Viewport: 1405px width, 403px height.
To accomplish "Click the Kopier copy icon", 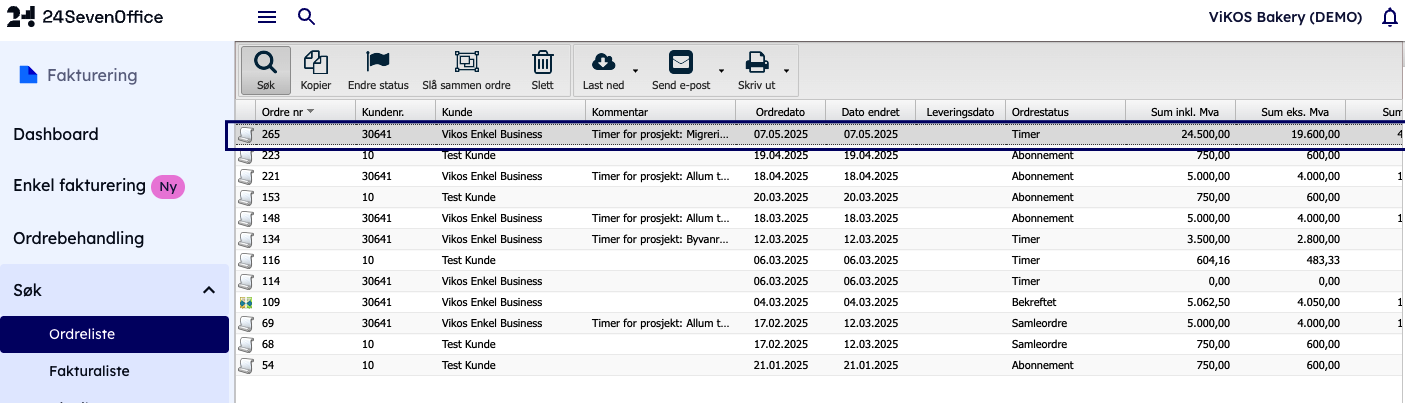I will [x=316, y=63].
